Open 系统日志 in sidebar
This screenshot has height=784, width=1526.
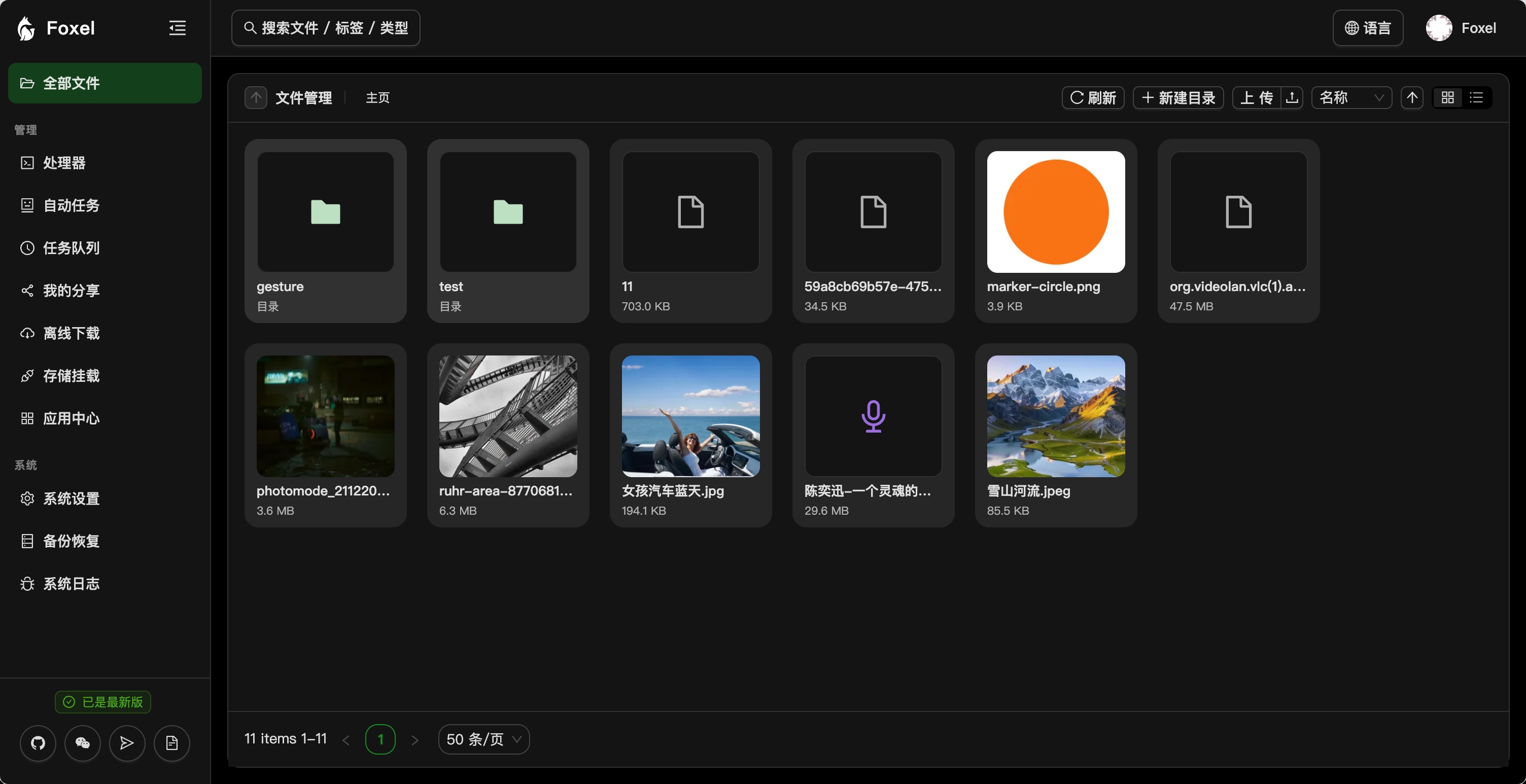(x=105, y=584)
